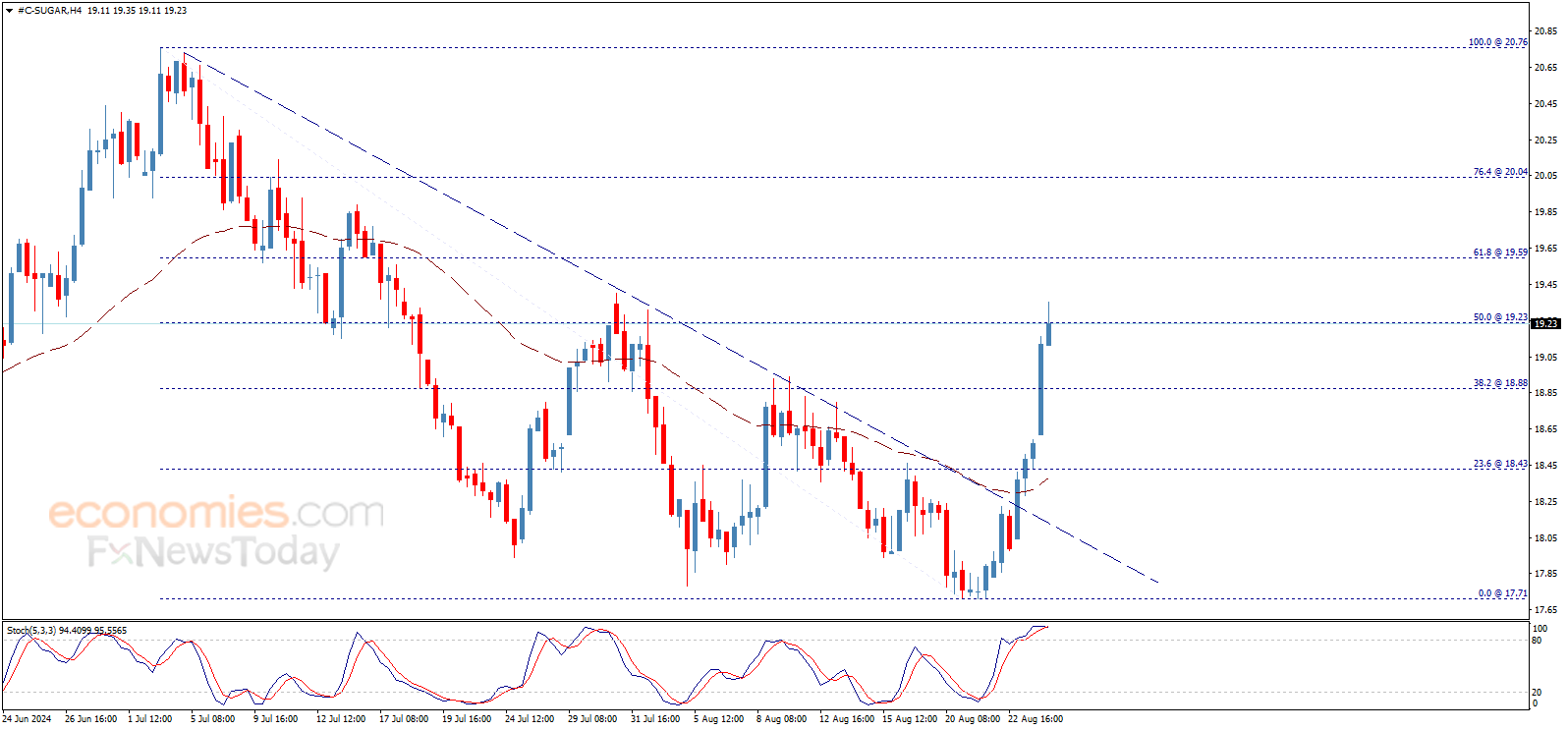Select the dashed blue descending trendline
Viewport: 1568px width, 730px height.
pos(671,316)
